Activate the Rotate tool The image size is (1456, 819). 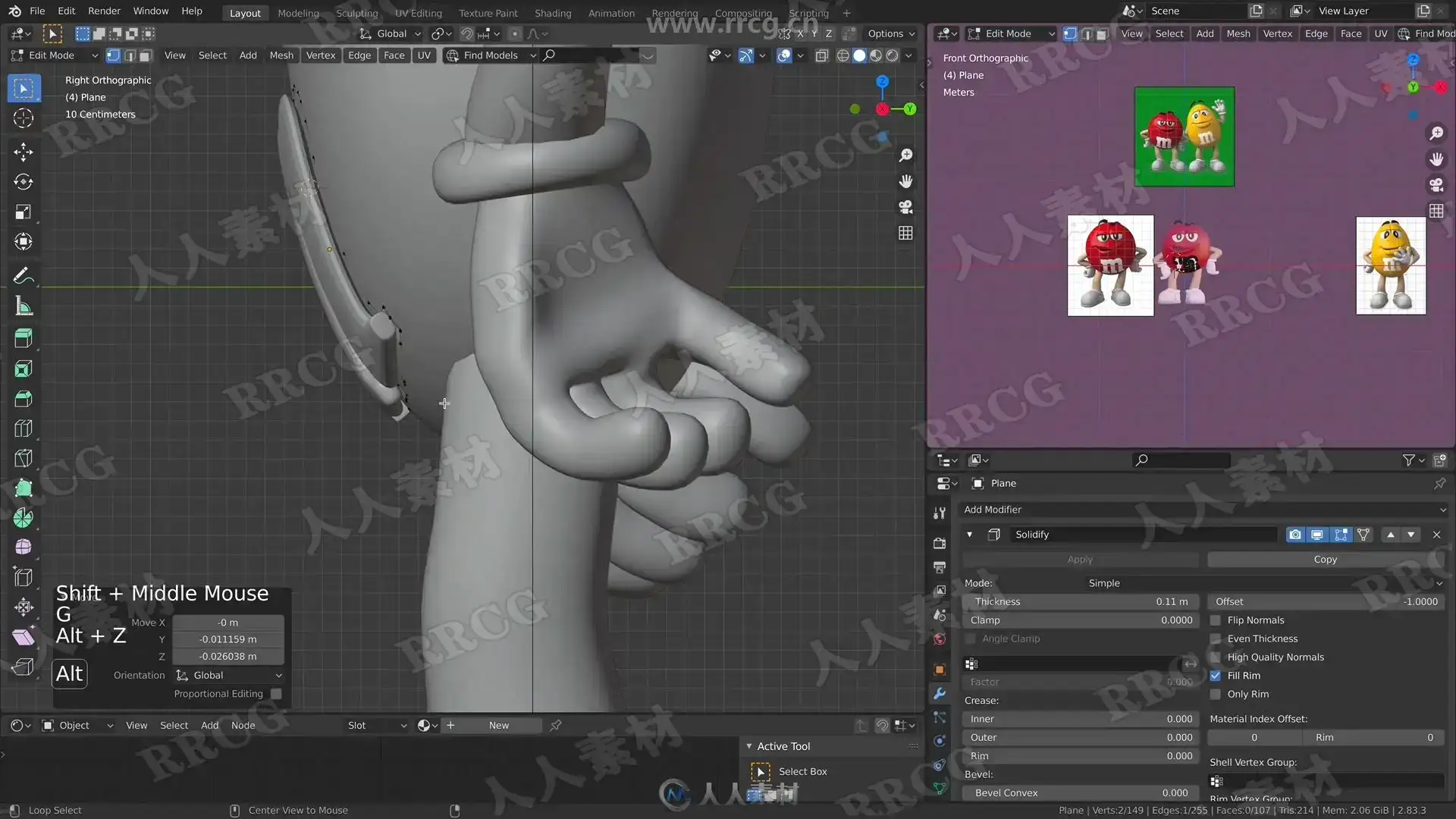pos(23,182)
